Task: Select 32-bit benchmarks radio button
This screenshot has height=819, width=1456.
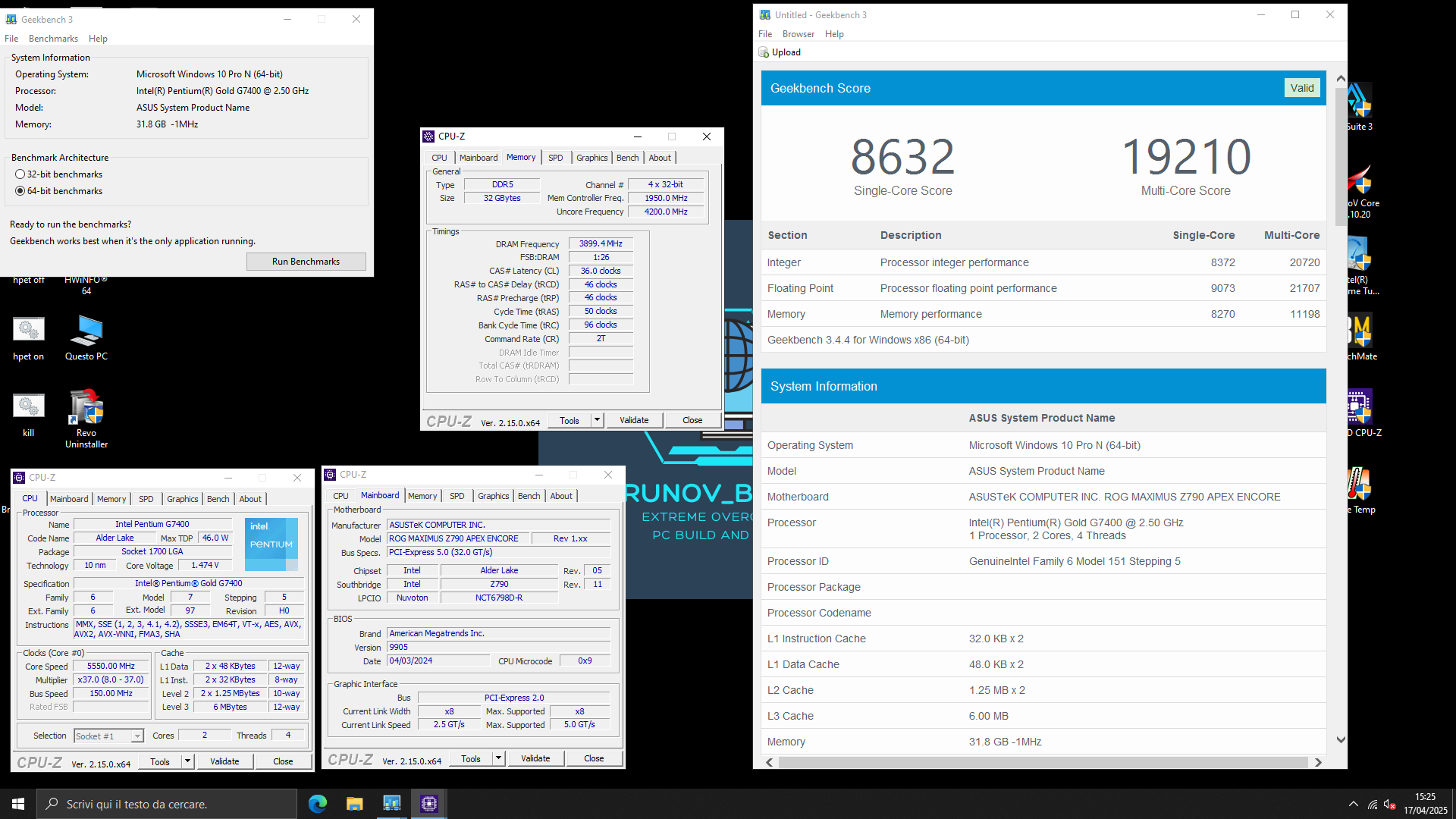Action: tap(20, 174)
